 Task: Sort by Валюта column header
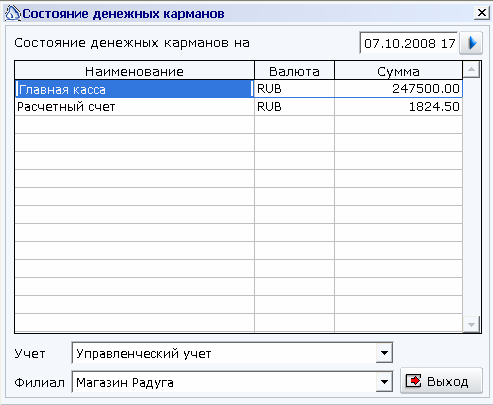click(294, 71)
